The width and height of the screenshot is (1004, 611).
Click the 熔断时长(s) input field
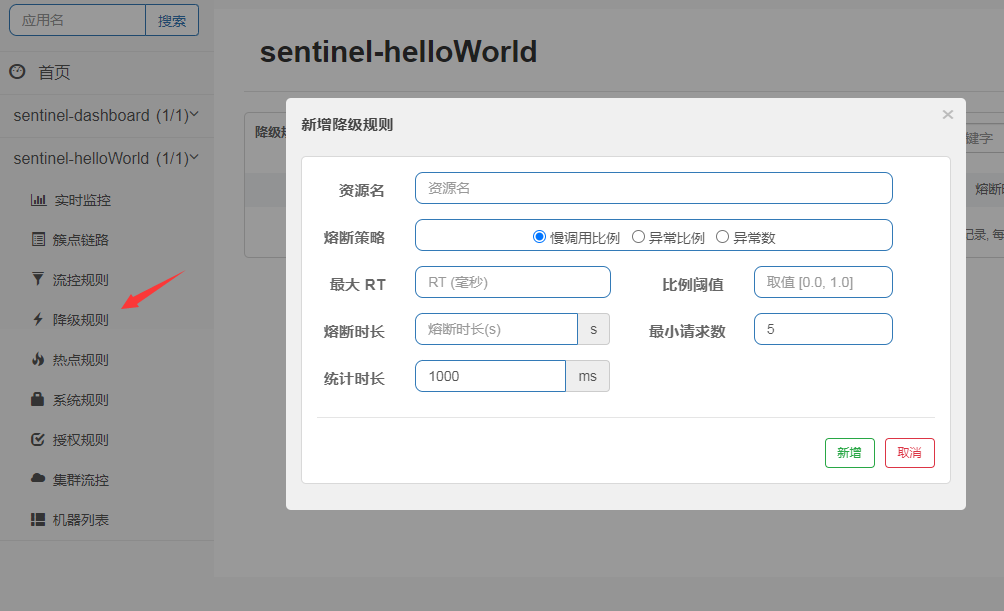tap(496, 329)
